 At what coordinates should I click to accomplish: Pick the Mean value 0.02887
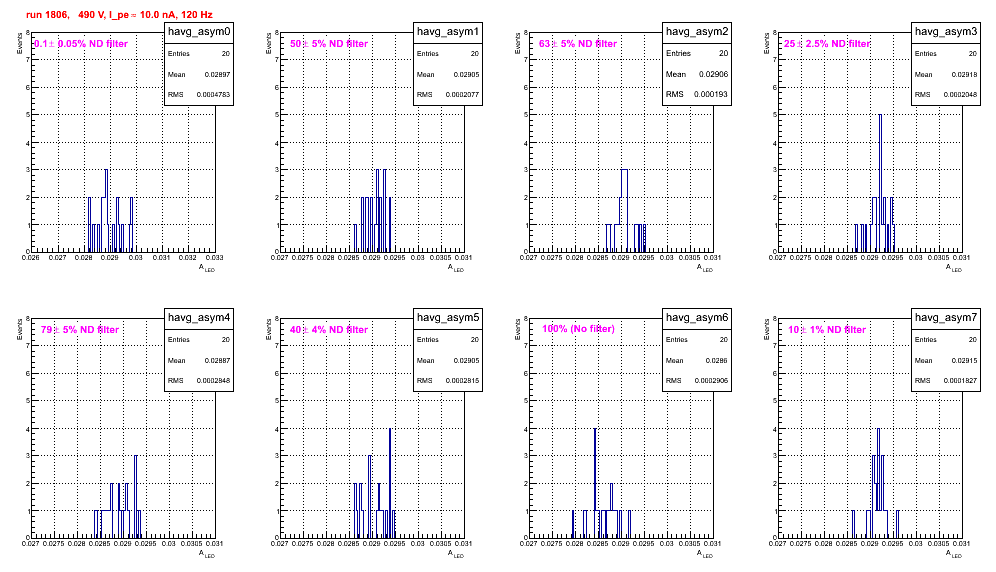217,360
